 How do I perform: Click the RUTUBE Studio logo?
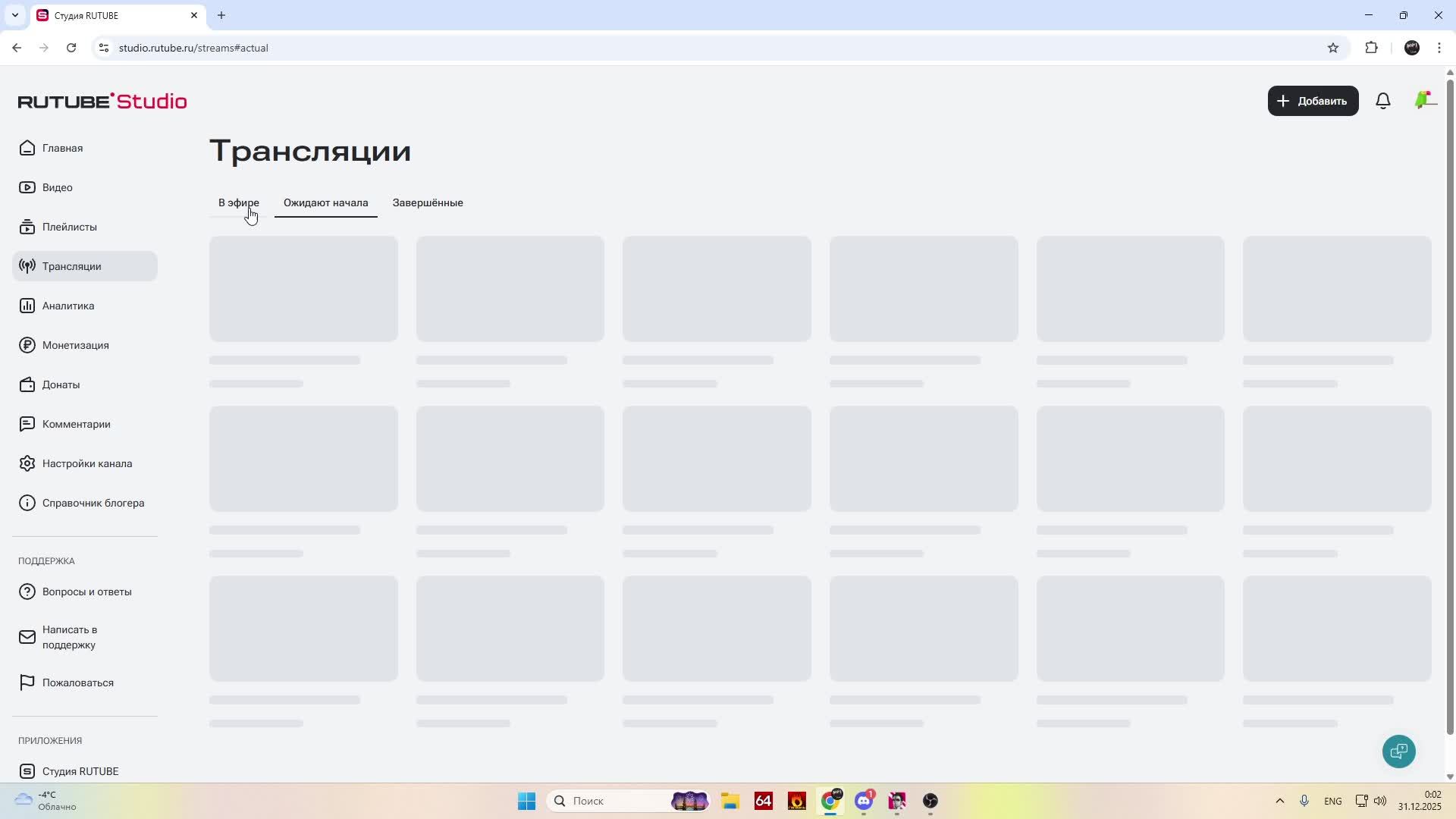pyautogui.click(x=102, y=101)
